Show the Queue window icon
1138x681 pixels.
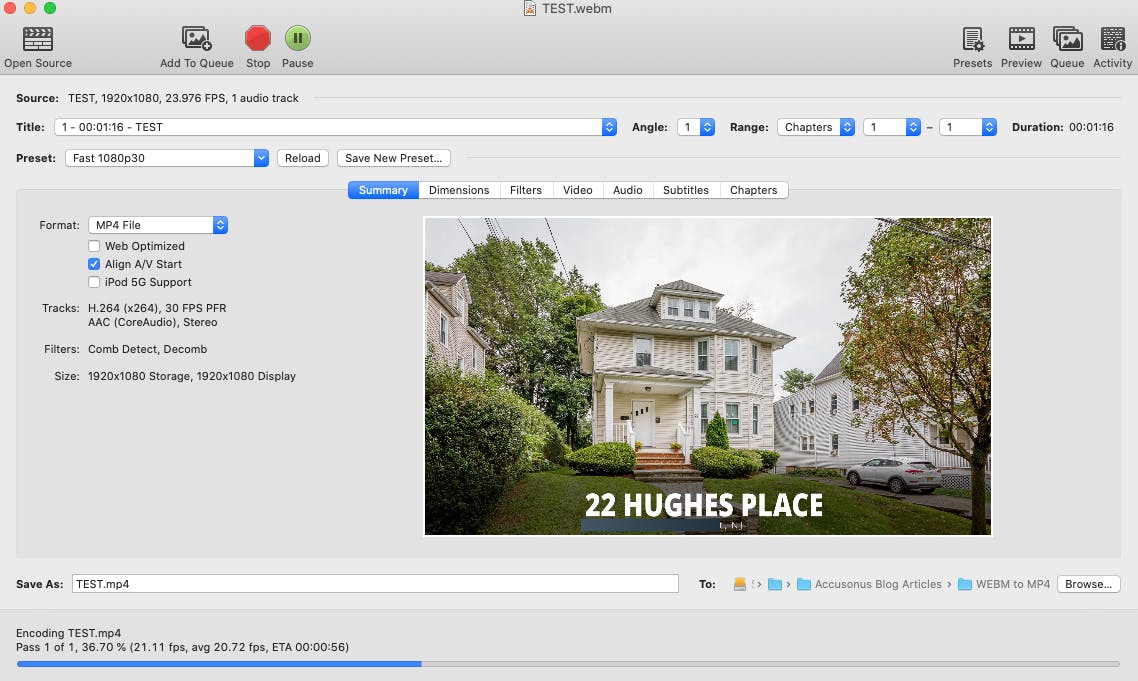[x=1067, y=39]
